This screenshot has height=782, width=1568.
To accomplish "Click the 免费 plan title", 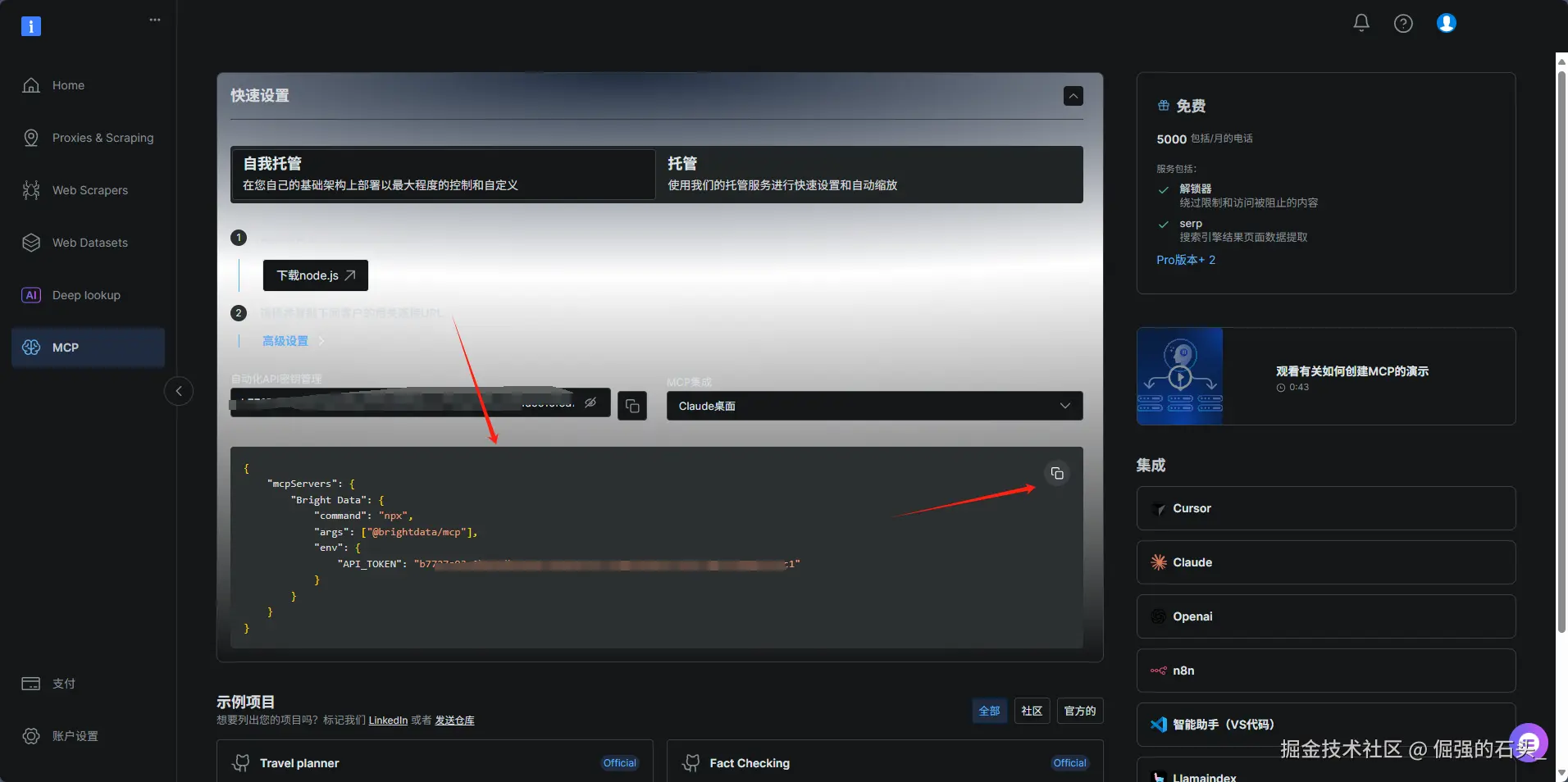I will (1191, 106).
